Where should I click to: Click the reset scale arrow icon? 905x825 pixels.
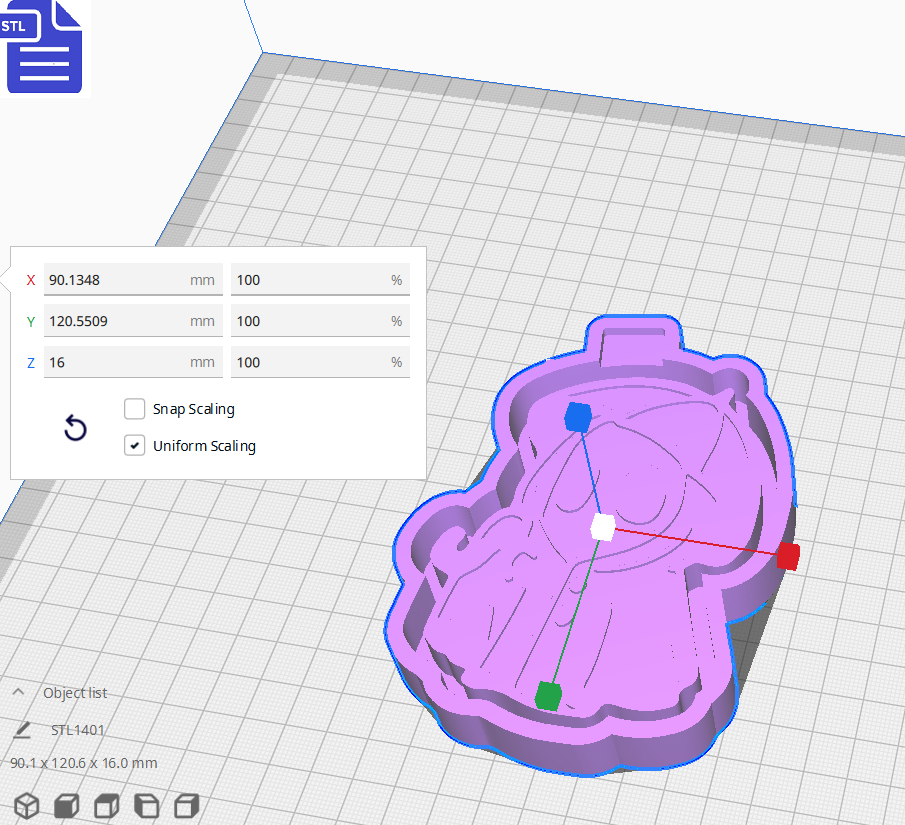pyautogui.click(x=75, y=428)
